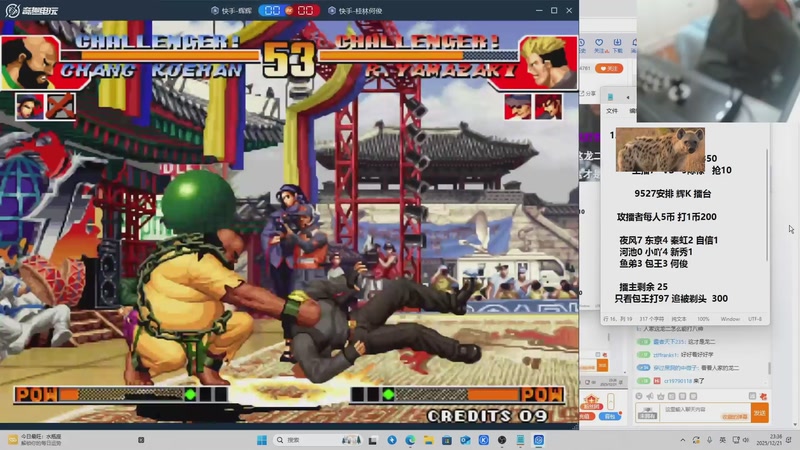Open Outlook from taskbar

[465, 440]
